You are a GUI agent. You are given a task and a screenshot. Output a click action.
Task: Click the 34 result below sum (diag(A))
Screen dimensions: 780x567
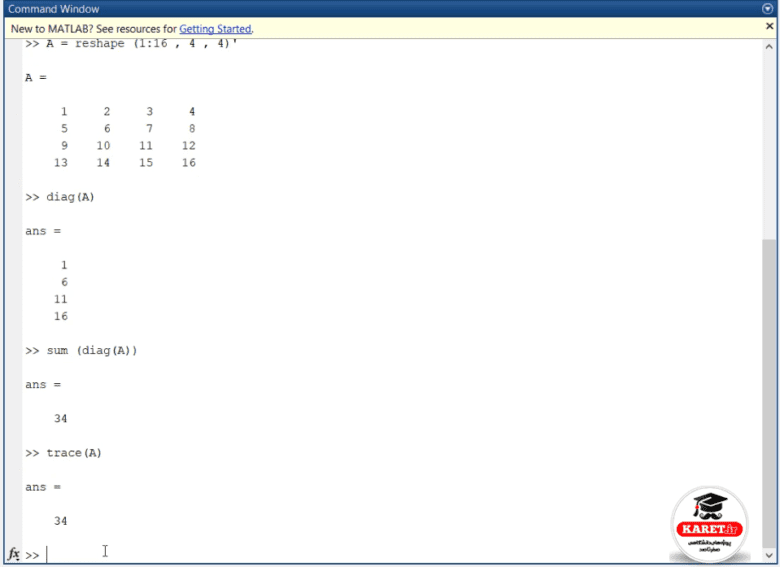coord(61,418)
